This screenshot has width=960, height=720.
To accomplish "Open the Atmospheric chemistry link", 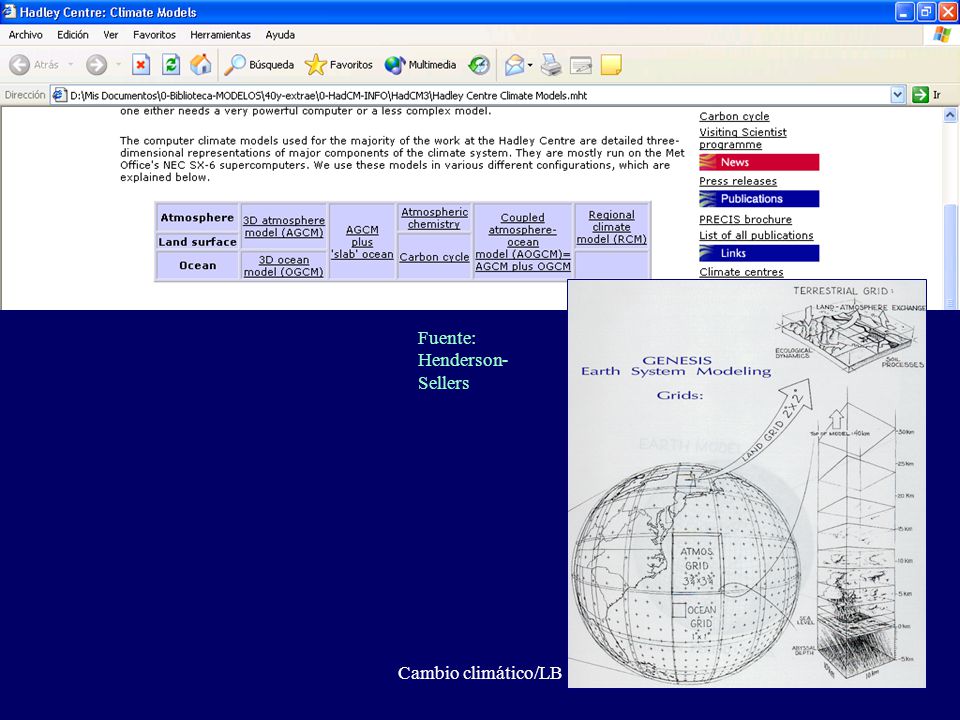I will [x=434, y=218].
